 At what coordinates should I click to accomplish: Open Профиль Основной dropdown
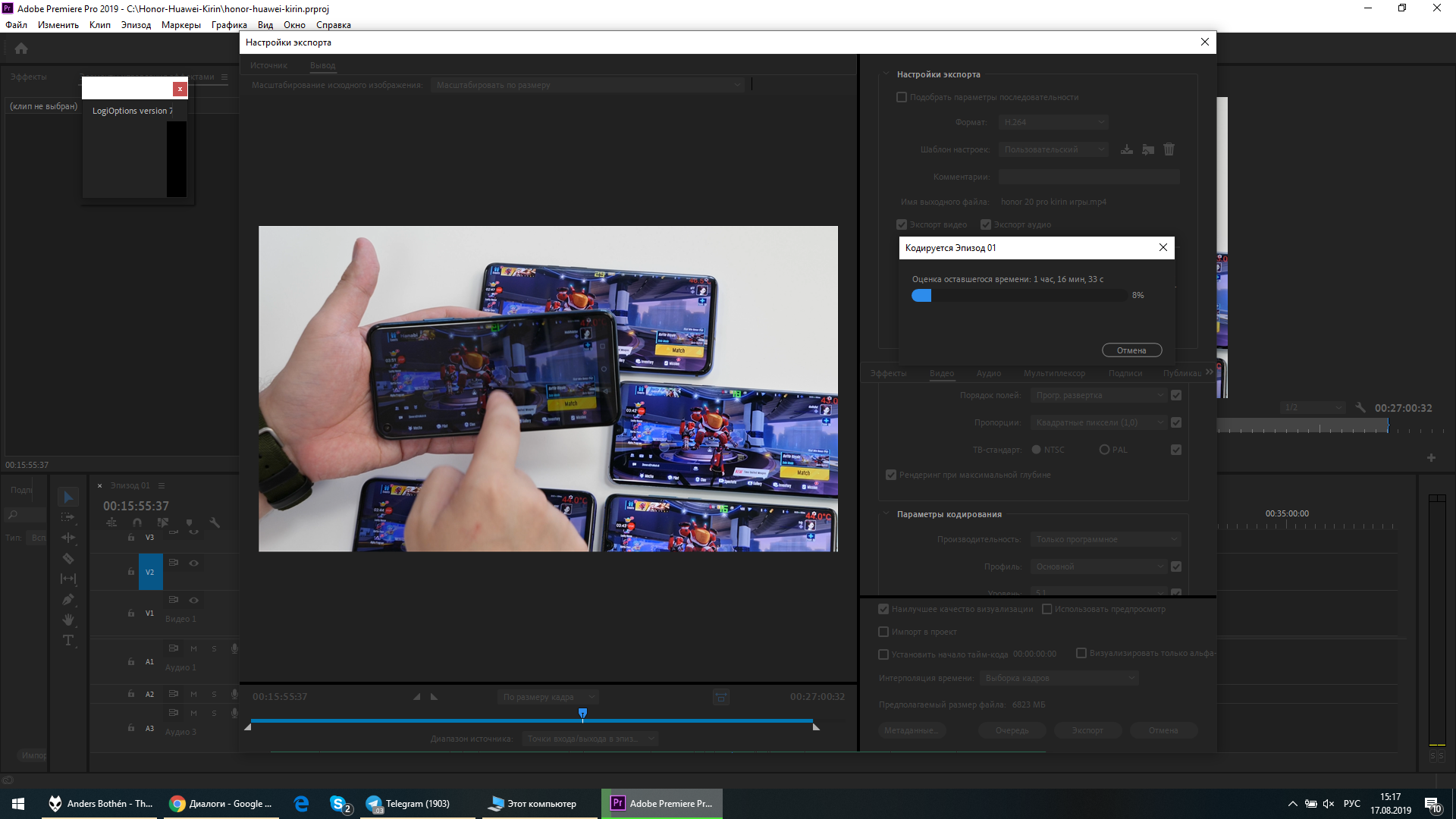(1098, 566)
